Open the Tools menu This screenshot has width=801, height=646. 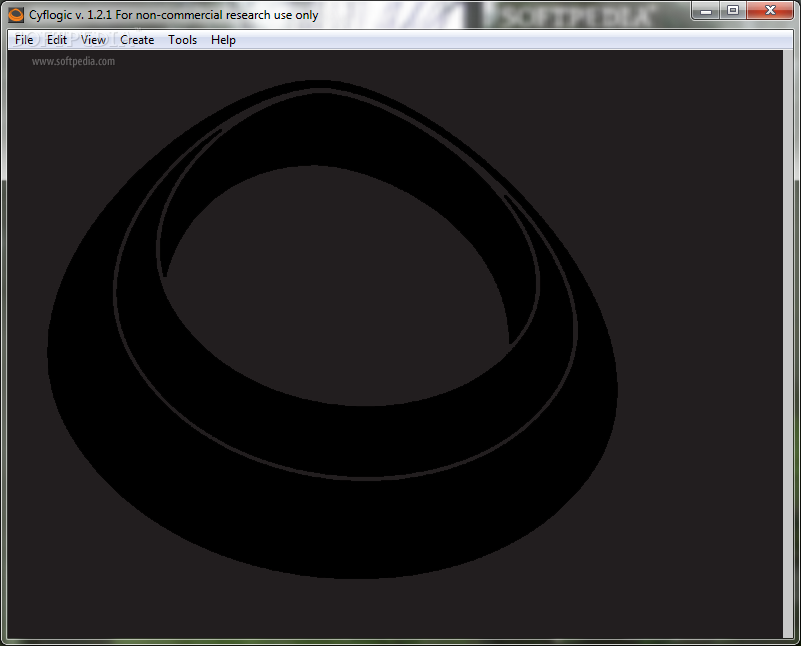(x=182, y=40)
